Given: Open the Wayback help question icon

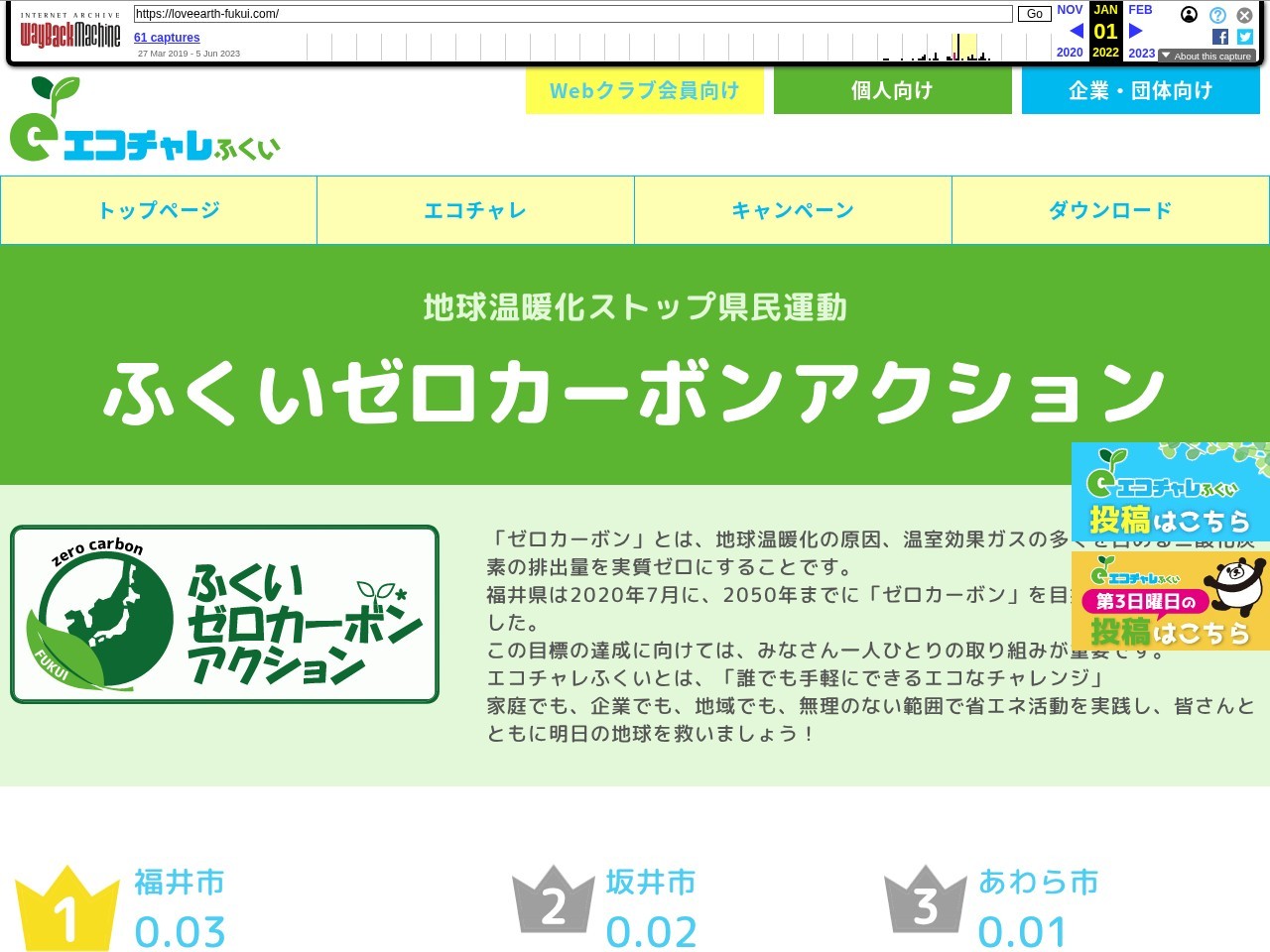Looking at the screenshot, I should coord(1217,15).
